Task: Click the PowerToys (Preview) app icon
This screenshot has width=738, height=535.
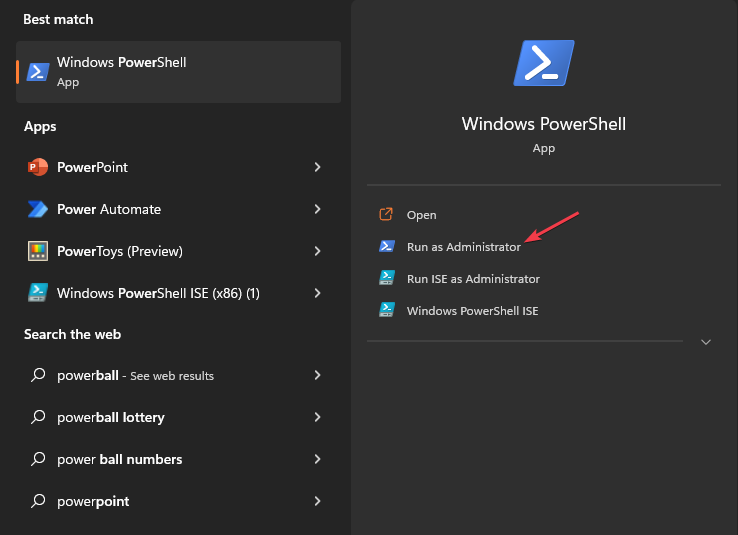Action: coord(38,251)
